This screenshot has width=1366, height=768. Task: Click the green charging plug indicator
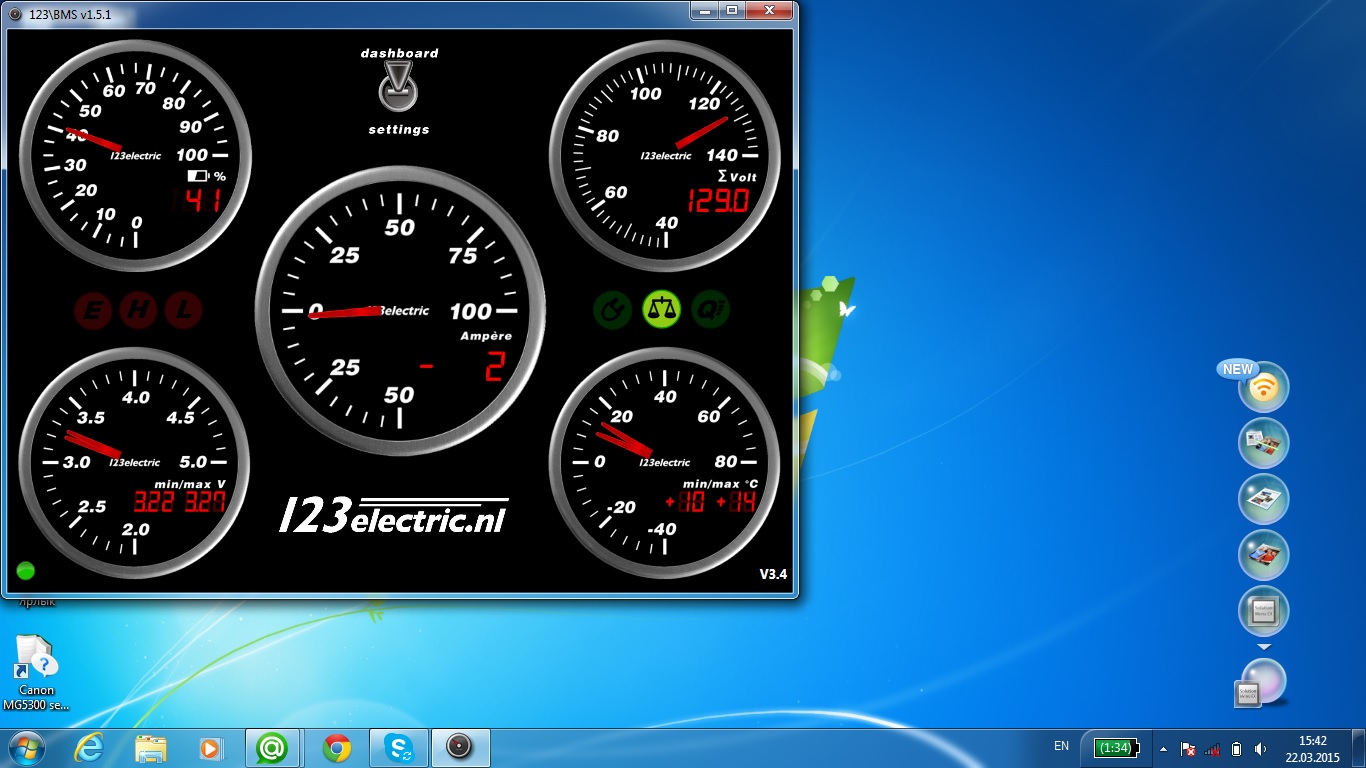(611, 309)
